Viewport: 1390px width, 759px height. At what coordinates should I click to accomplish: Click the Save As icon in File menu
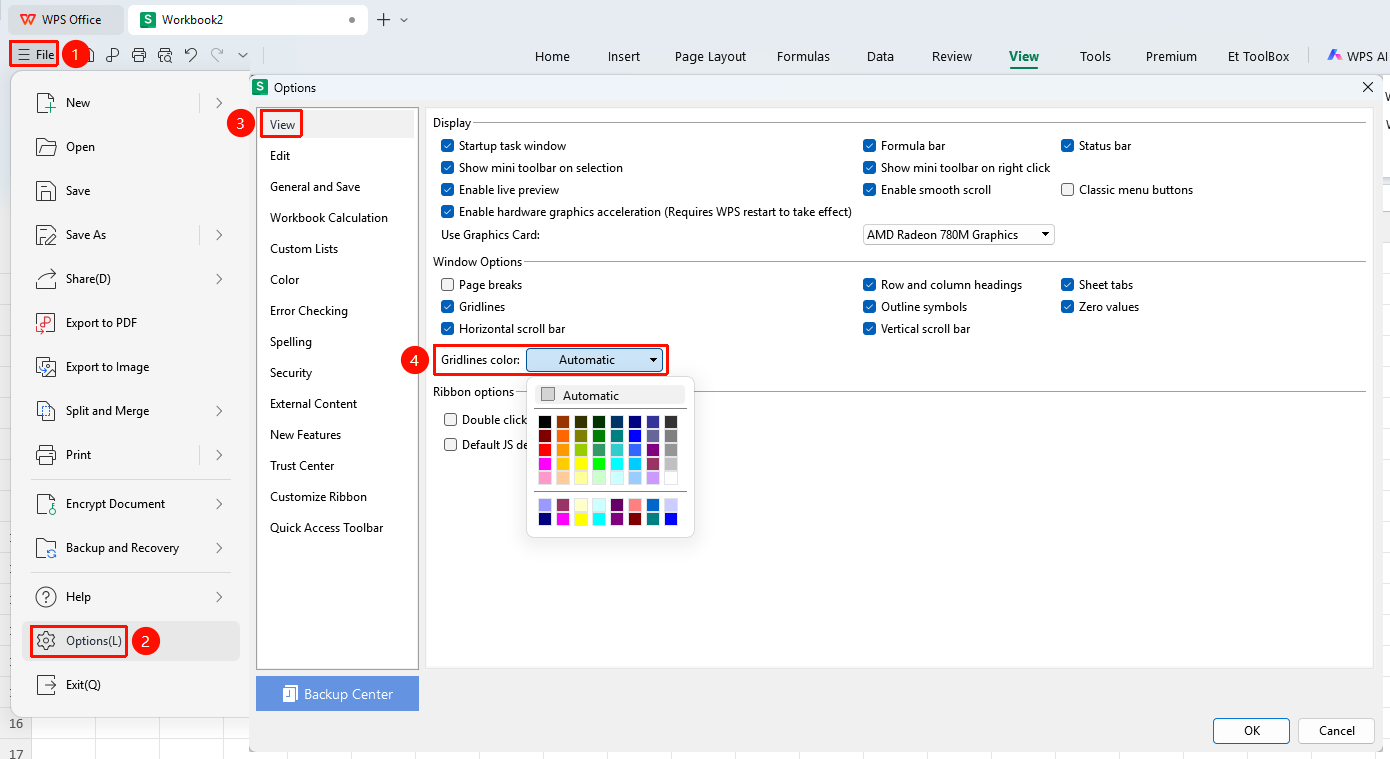(x=46, y=235)
